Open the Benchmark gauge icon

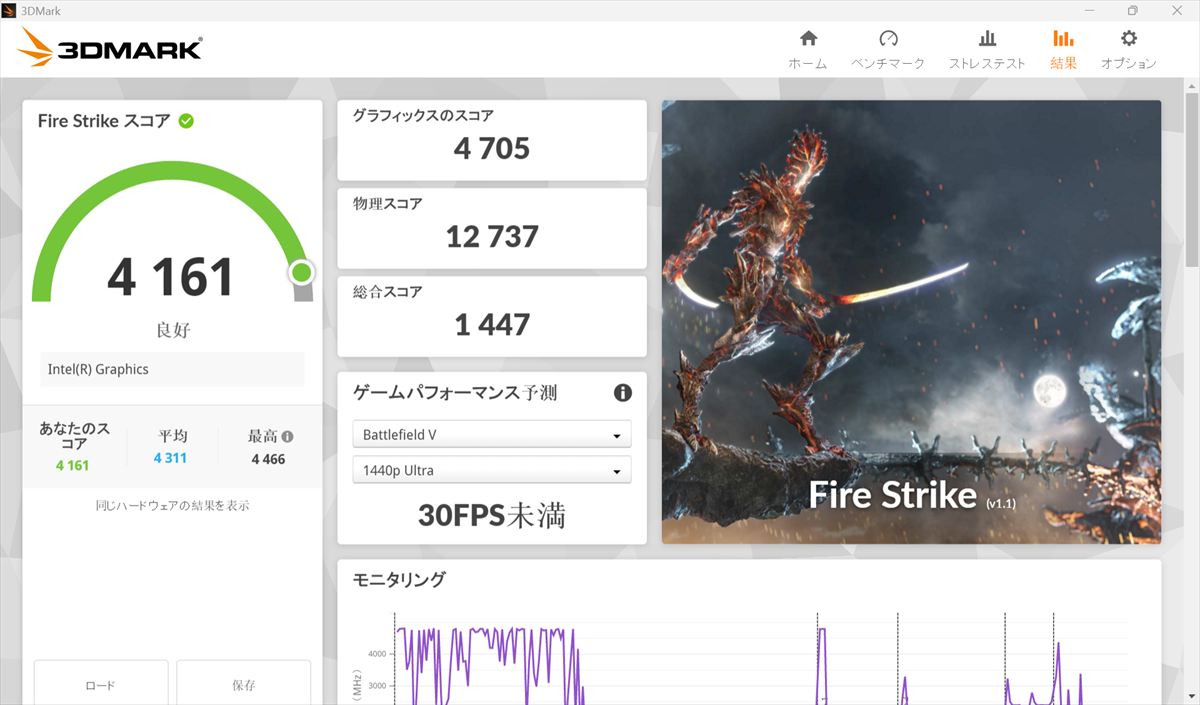(x=888, y=39)
